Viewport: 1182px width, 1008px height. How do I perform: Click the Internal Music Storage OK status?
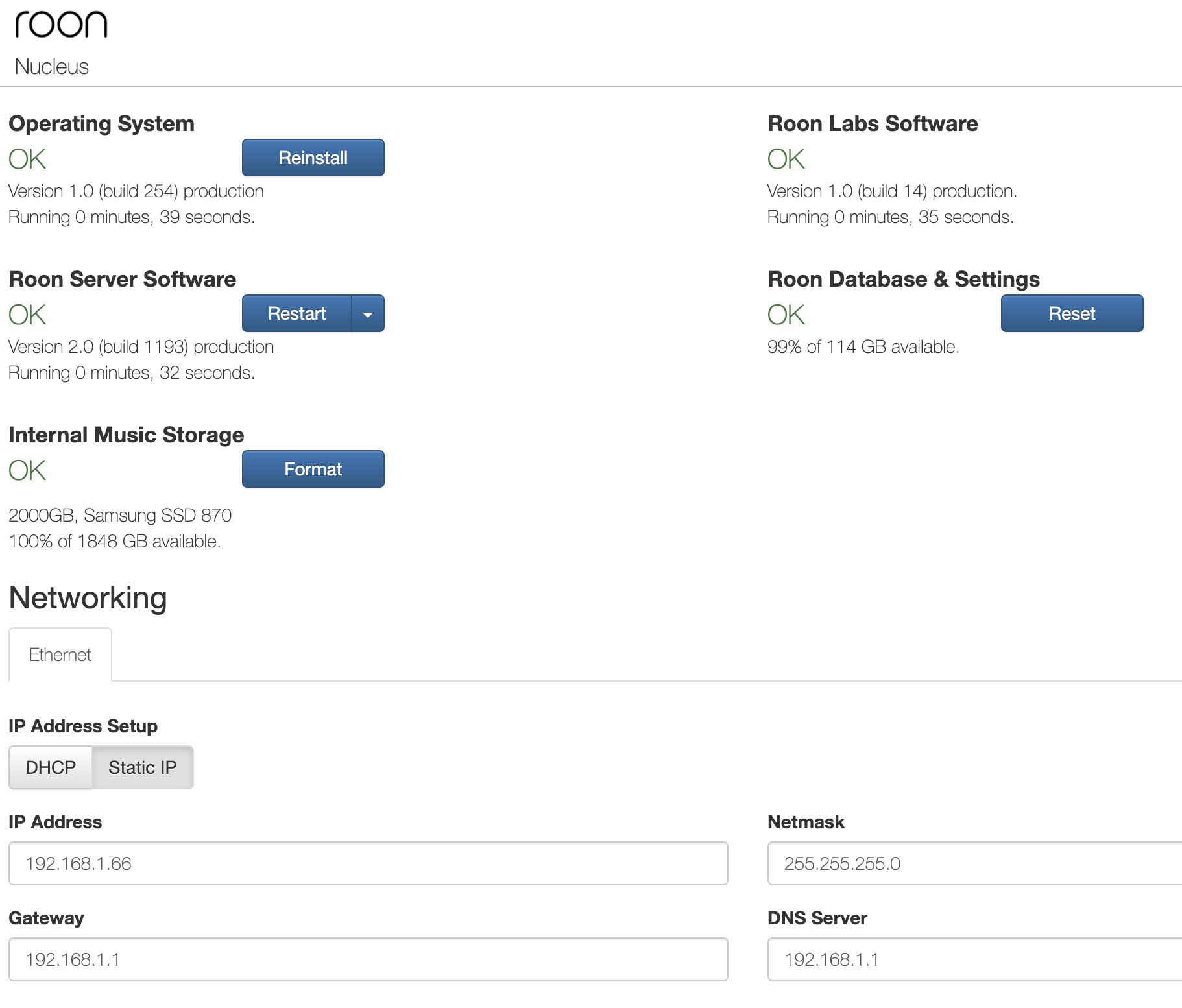[x=27, y=470]
